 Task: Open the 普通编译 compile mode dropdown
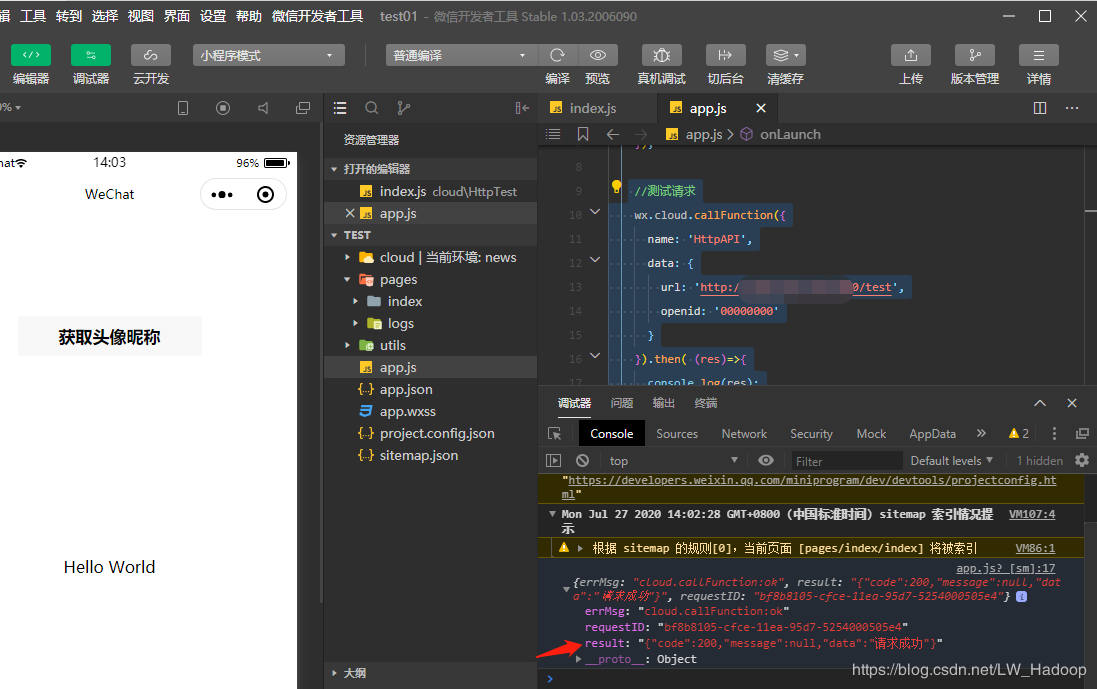[x=460, y=55]
